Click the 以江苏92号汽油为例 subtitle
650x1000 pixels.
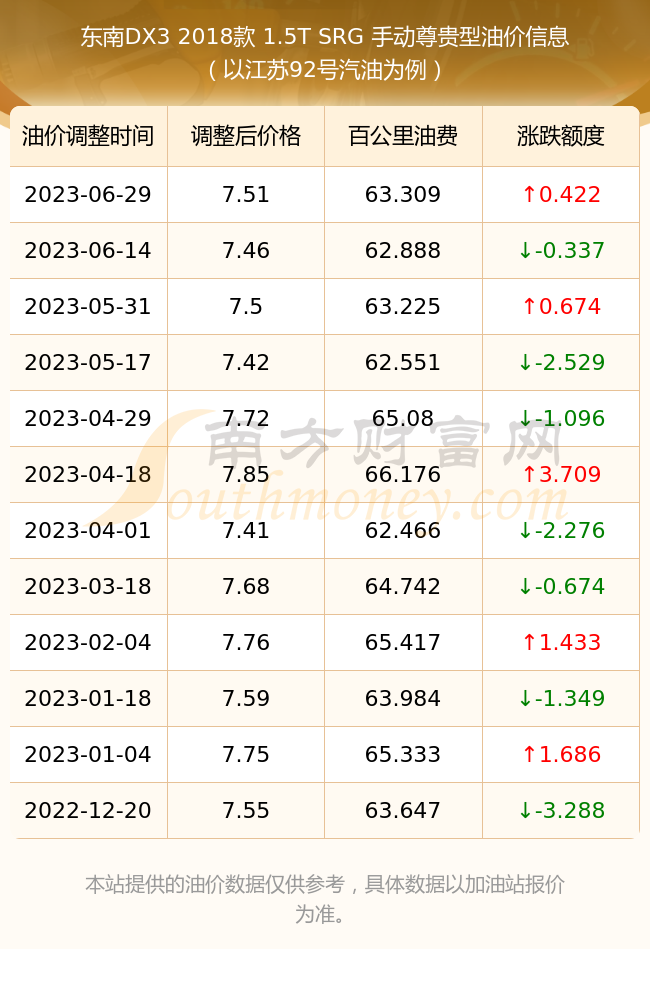(x=325, y=70)
